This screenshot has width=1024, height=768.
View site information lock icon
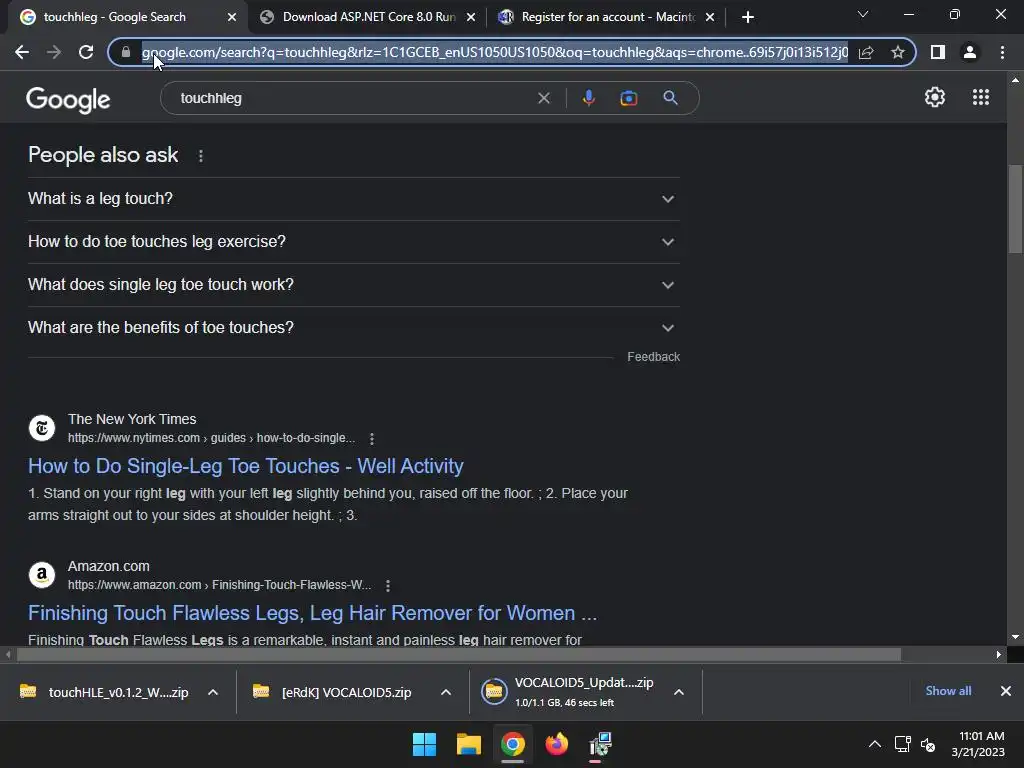(x=126, y=52)
